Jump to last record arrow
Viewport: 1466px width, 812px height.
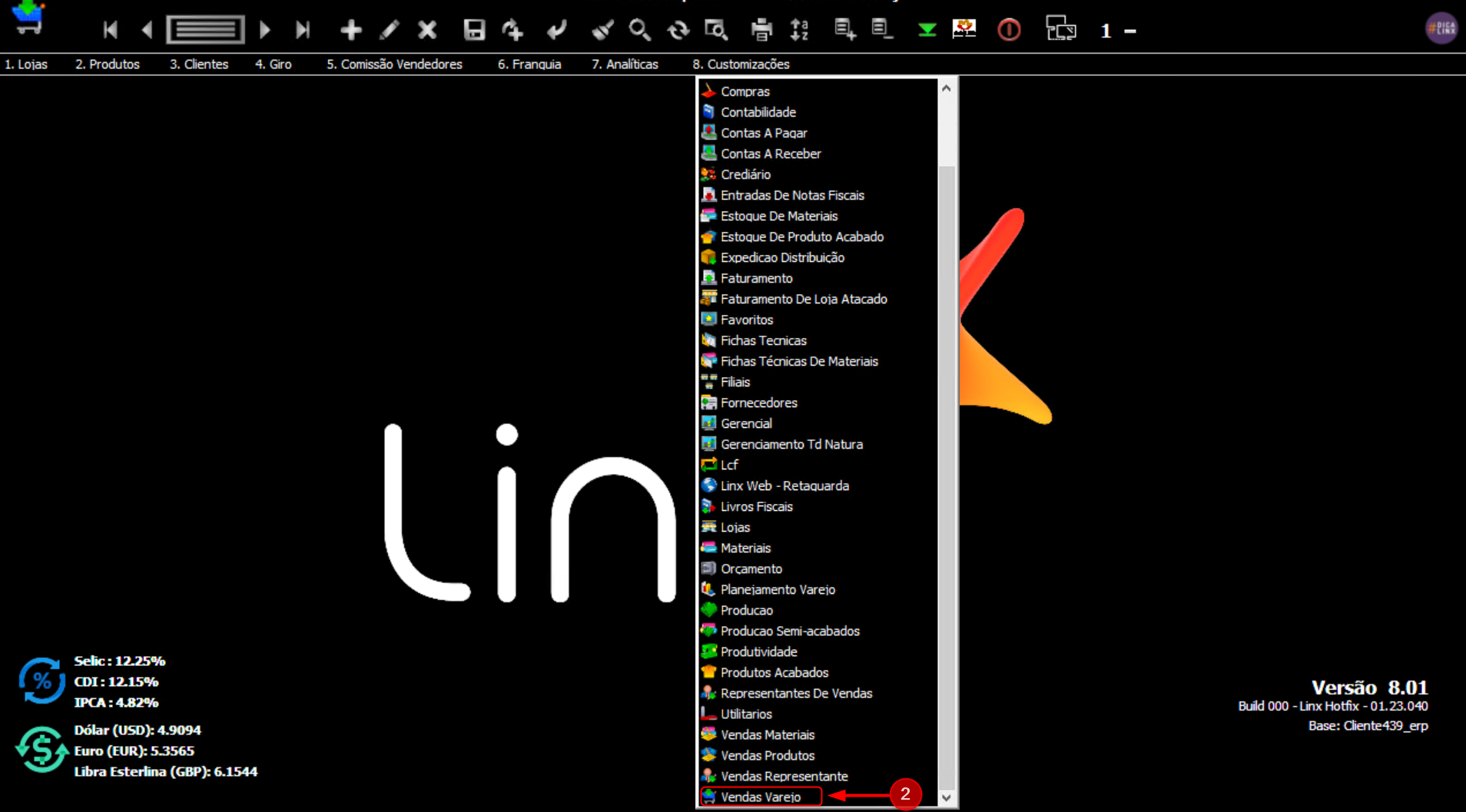(x=303, y=30)
